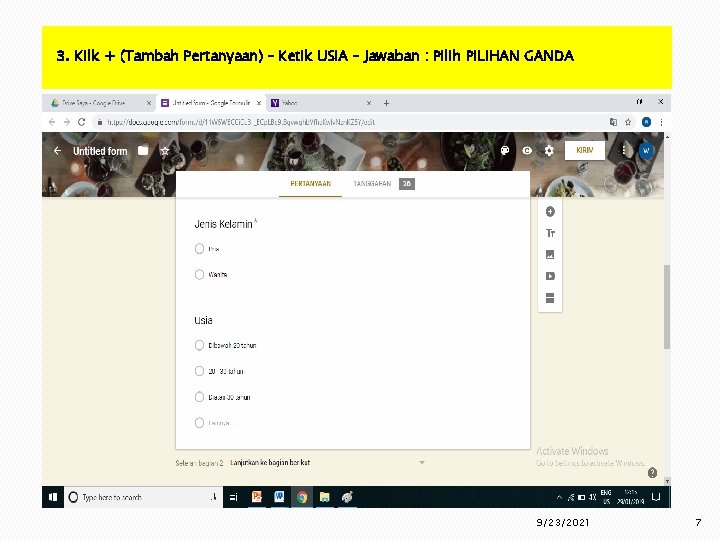Open the color palette theme customizer
The height and width of the screenshot is (540, 720).
coord(505,151)
